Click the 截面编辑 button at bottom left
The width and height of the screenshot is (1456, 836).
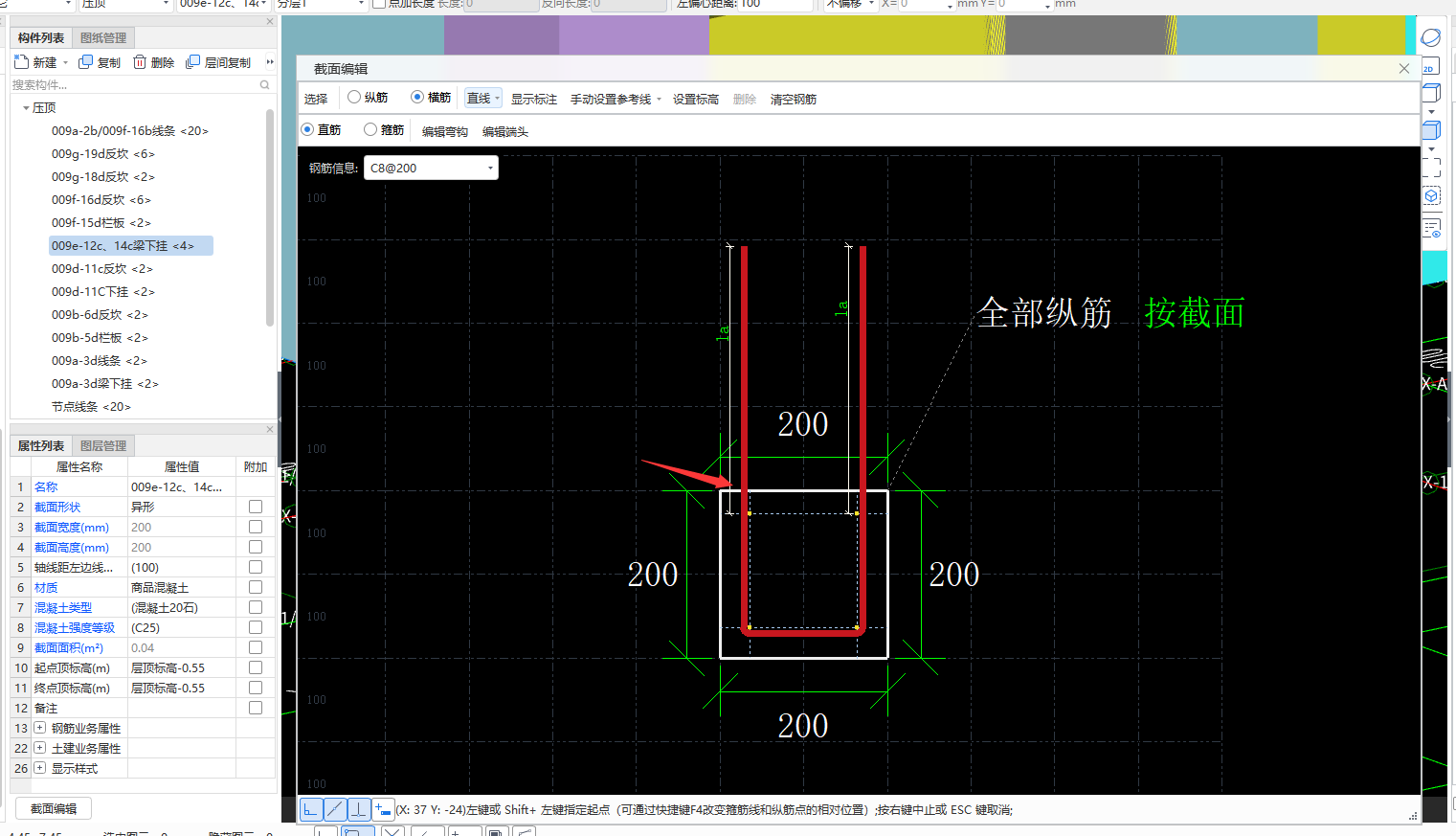[54, 808]
